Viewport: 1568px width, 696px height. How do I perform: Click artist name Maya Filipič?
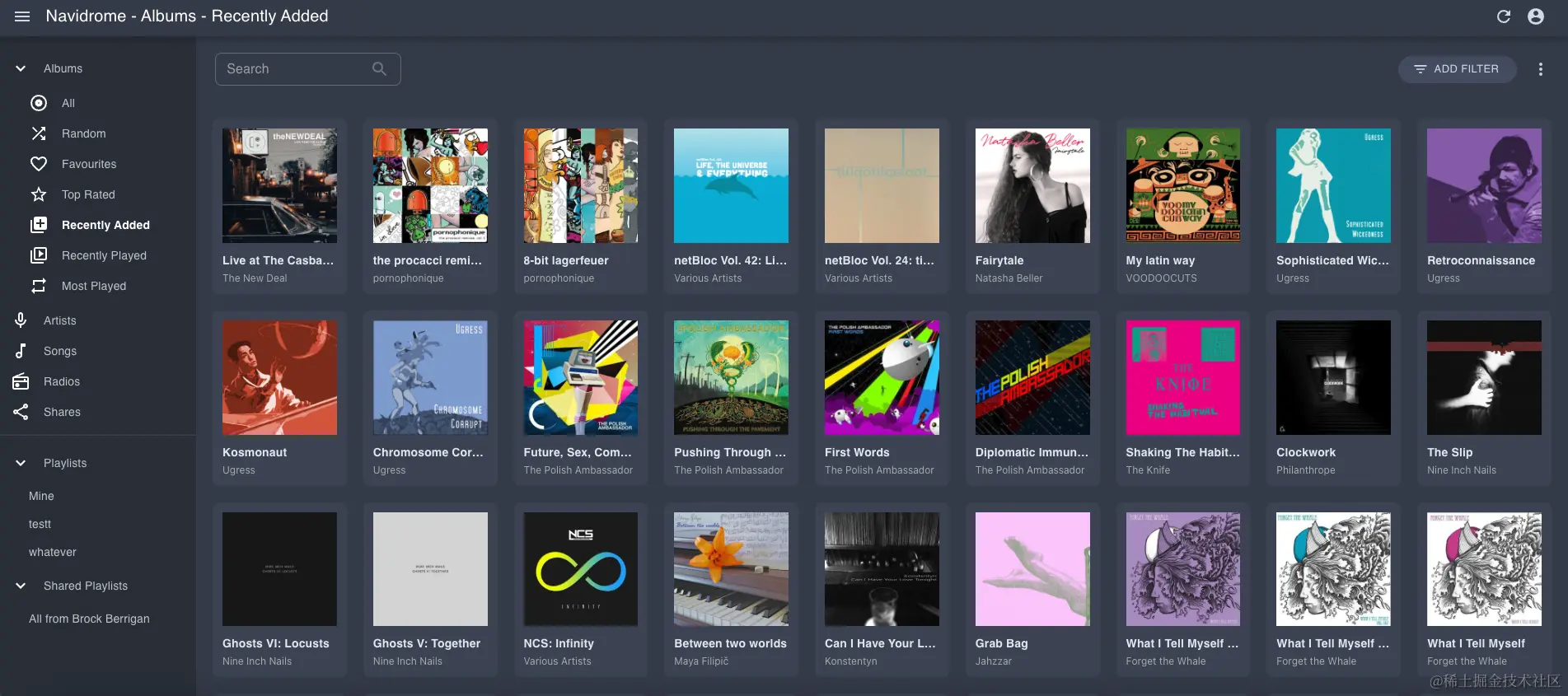pos(701,661)
